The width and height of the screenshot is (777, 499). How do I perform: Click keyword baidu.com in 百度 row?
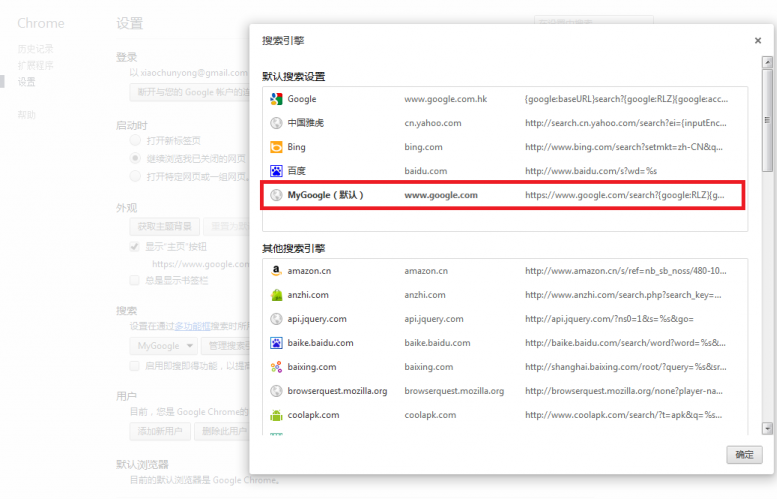(x=426, y=171)
